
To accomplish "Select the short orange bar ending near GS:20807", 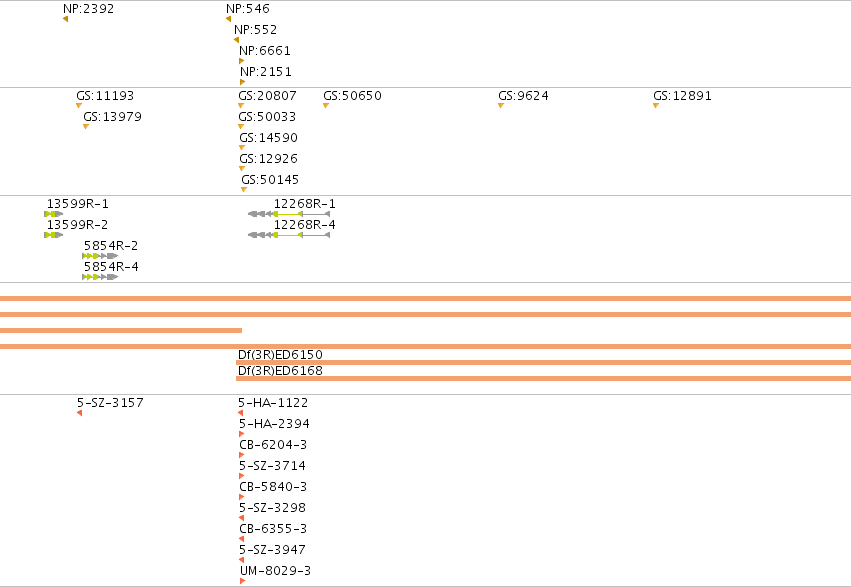I will coord(121,330).
